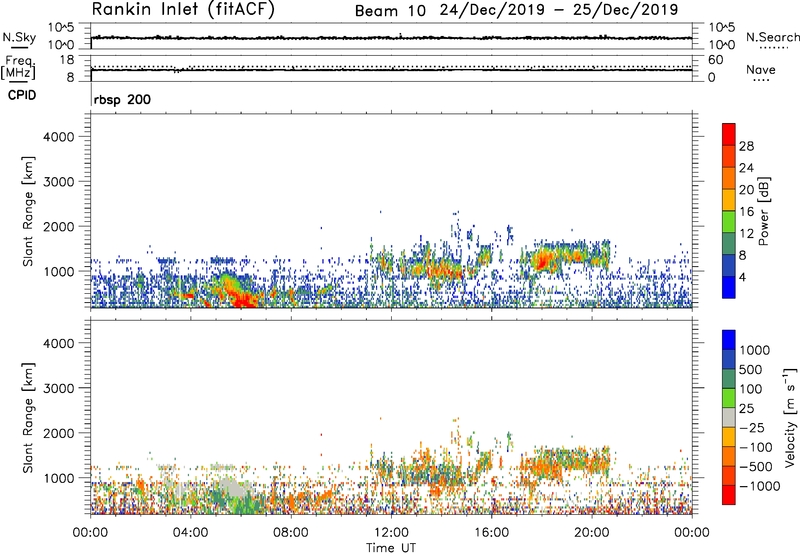This screenshot has height=554, width=800.
Task: Click the red bottom segment of Velocity colorbar
Action: [729, 495]
